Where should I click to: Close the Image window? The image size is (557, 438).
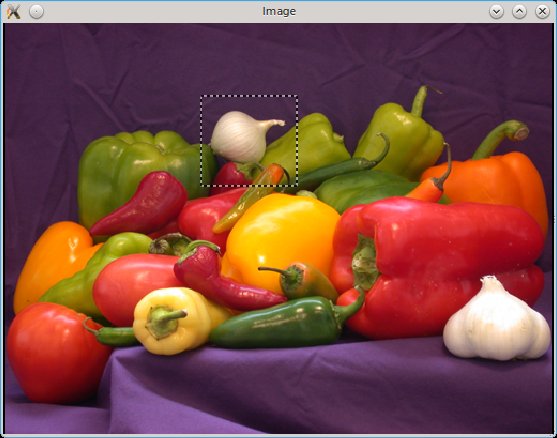pyautogui.click(x=542, y=12)
